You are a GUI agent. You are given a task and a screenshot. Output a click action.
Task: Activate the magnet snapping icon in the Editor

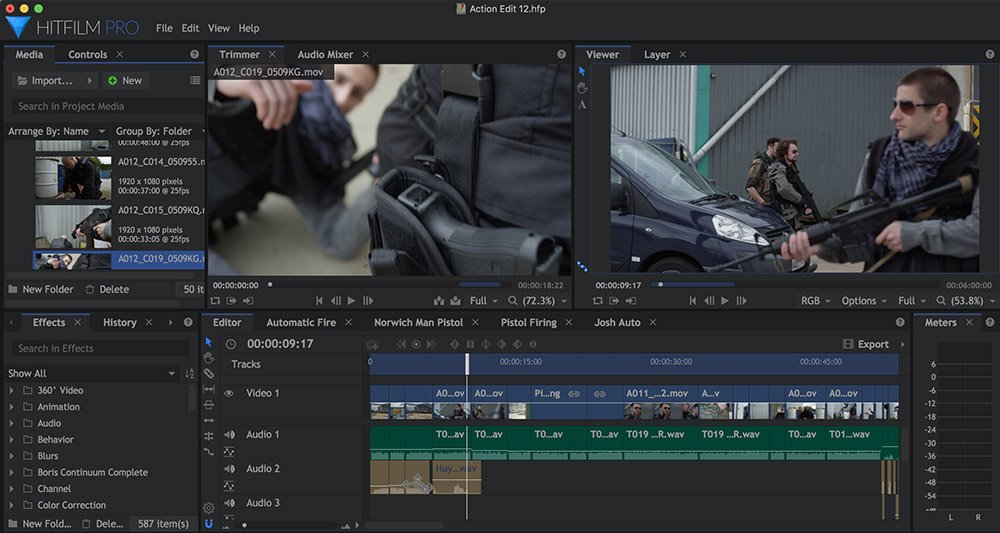coord(209,523)
